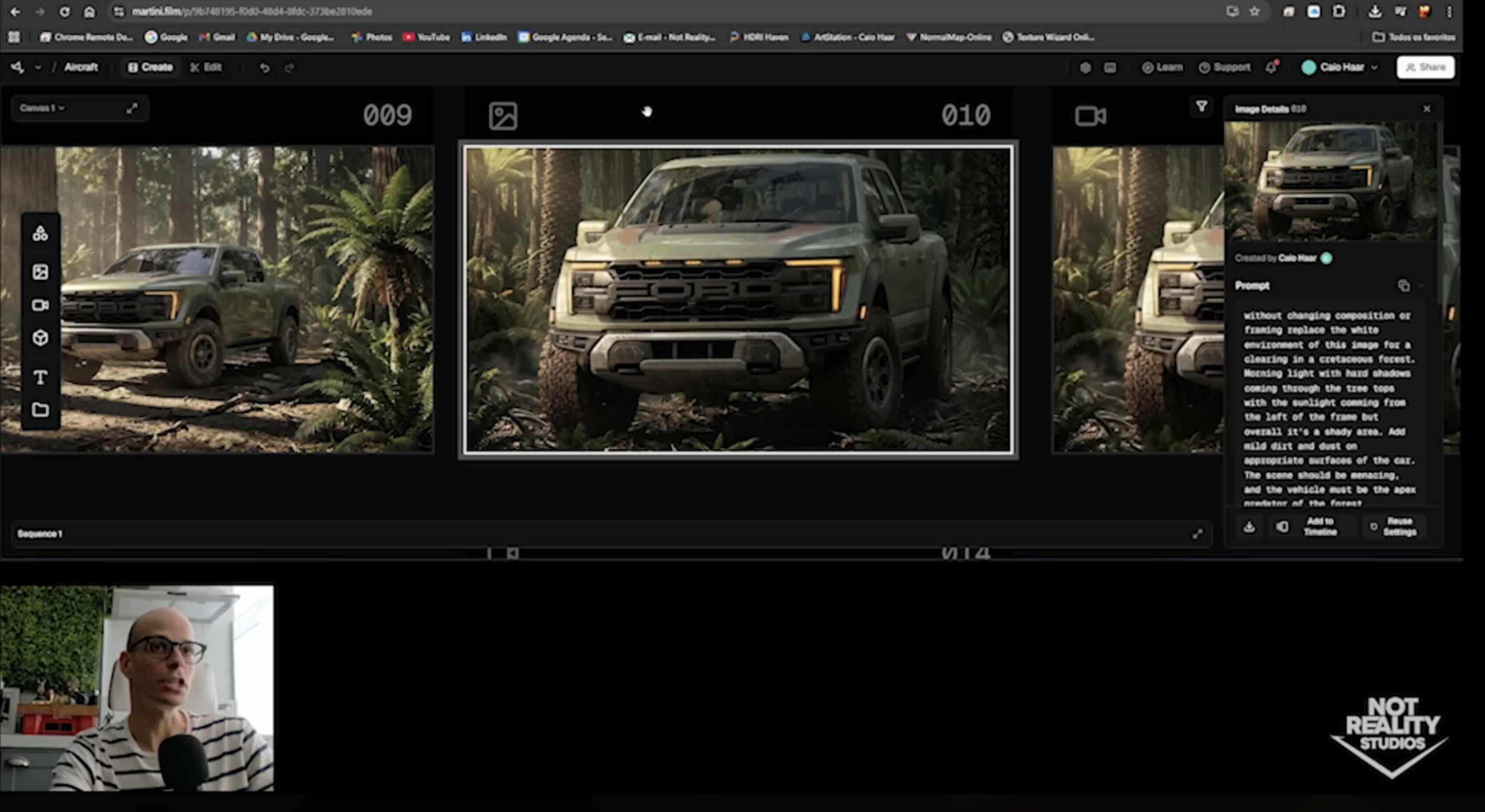Select the image tool in left toolbar
The width and height of the screenshot is (1485, 812).
pyautogui.click(x=40, y=272)
